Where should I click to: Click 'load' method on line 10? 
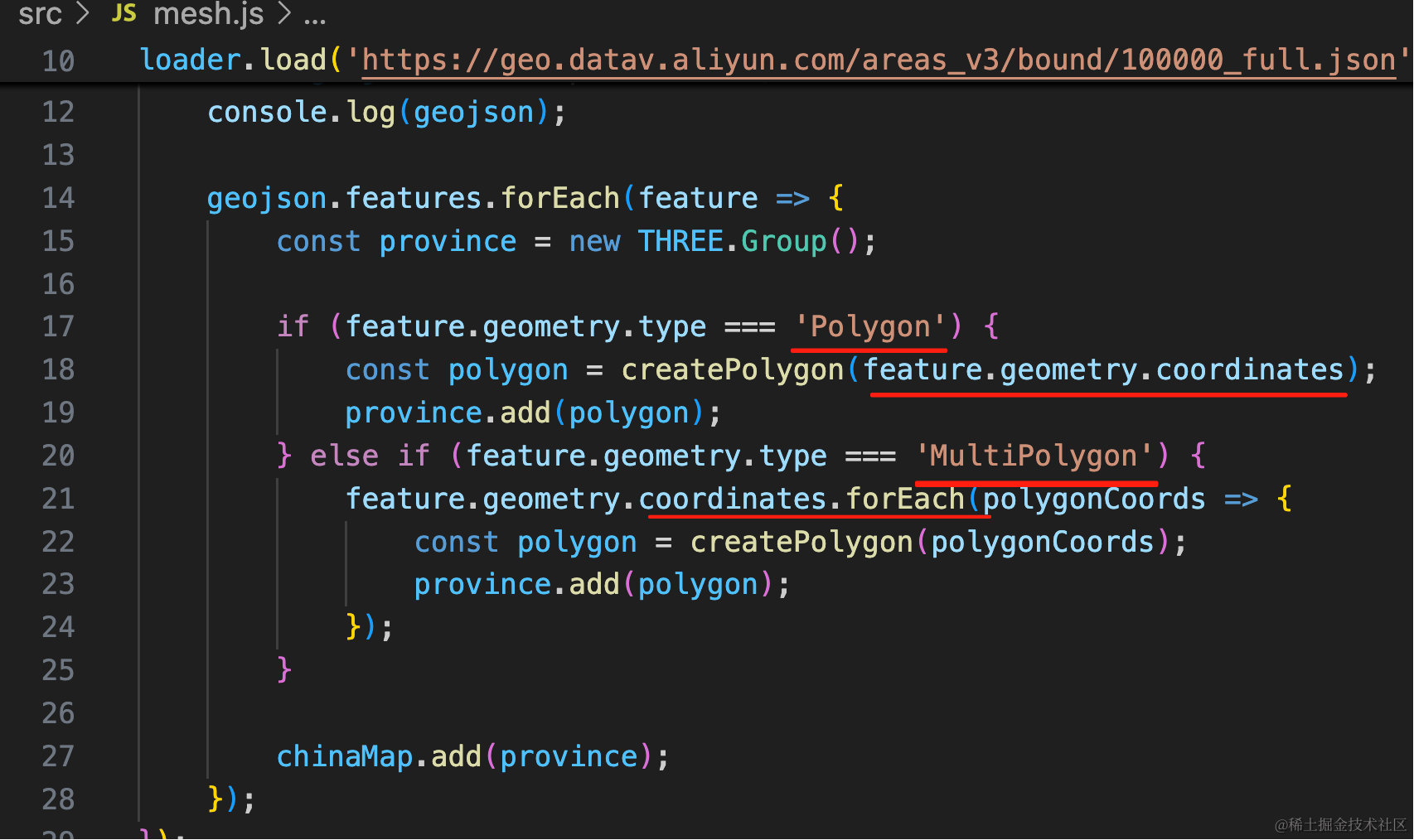(x=293, y=60)
